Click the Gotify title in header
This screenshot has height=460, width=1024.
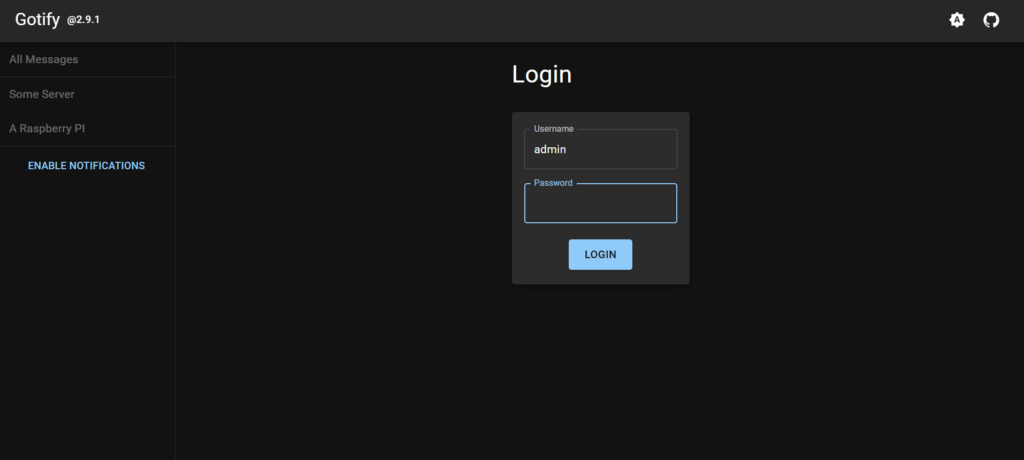click(x=37, y=20)
